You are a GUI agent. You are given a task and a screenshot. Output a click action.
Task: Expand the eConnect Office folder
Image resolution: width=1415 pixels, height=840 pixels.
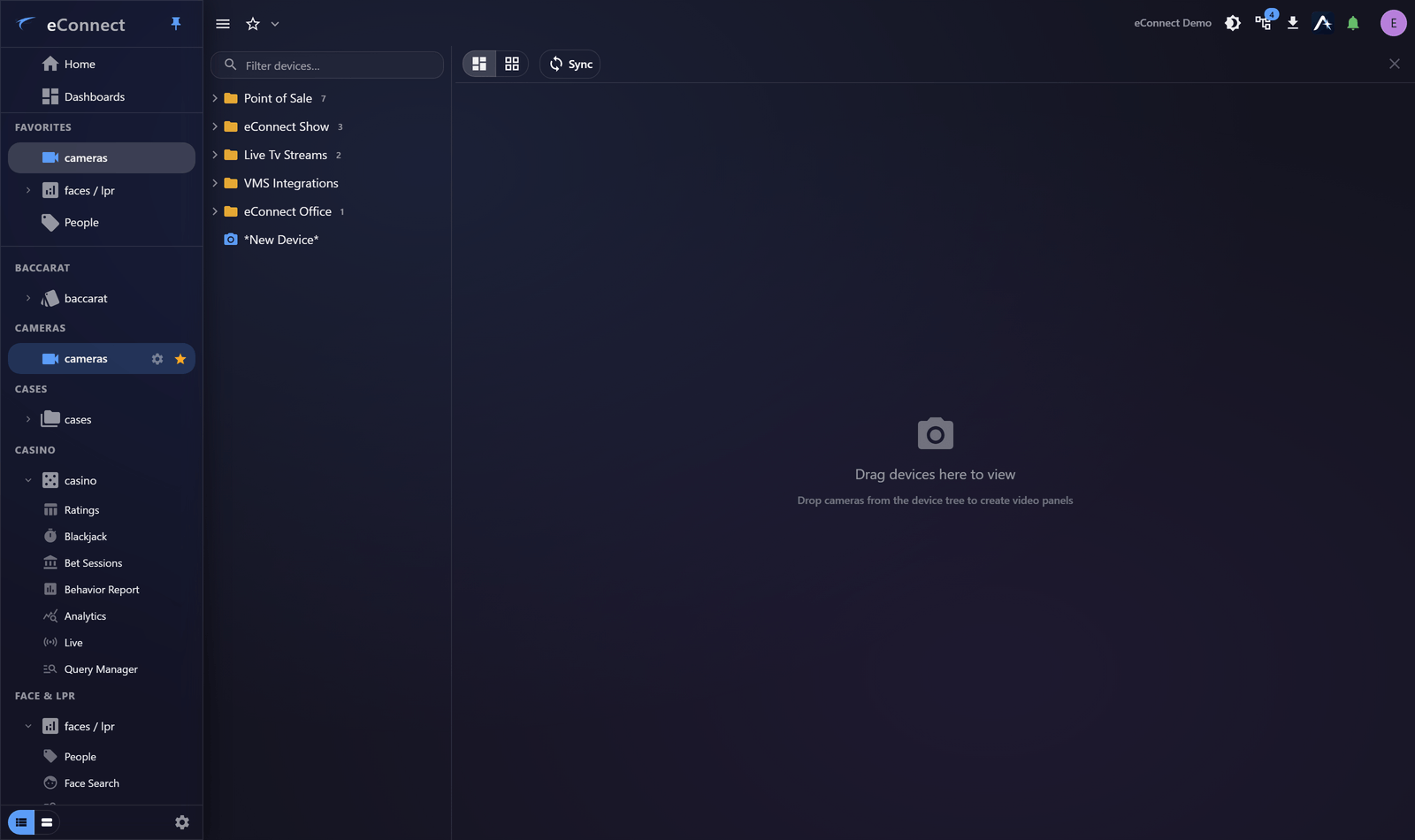[215, 211]
